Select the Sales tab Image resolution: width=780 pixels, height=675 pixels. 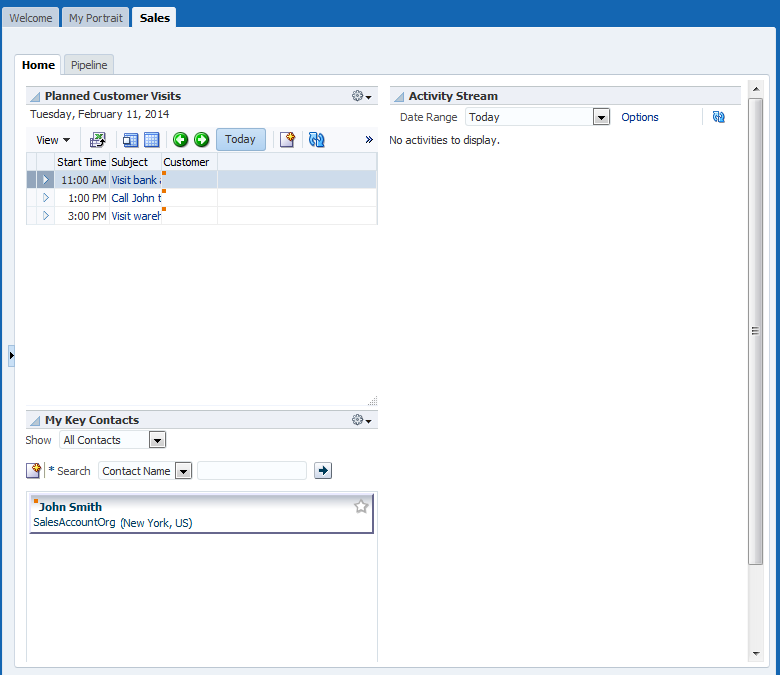click(x=155, y=18)
